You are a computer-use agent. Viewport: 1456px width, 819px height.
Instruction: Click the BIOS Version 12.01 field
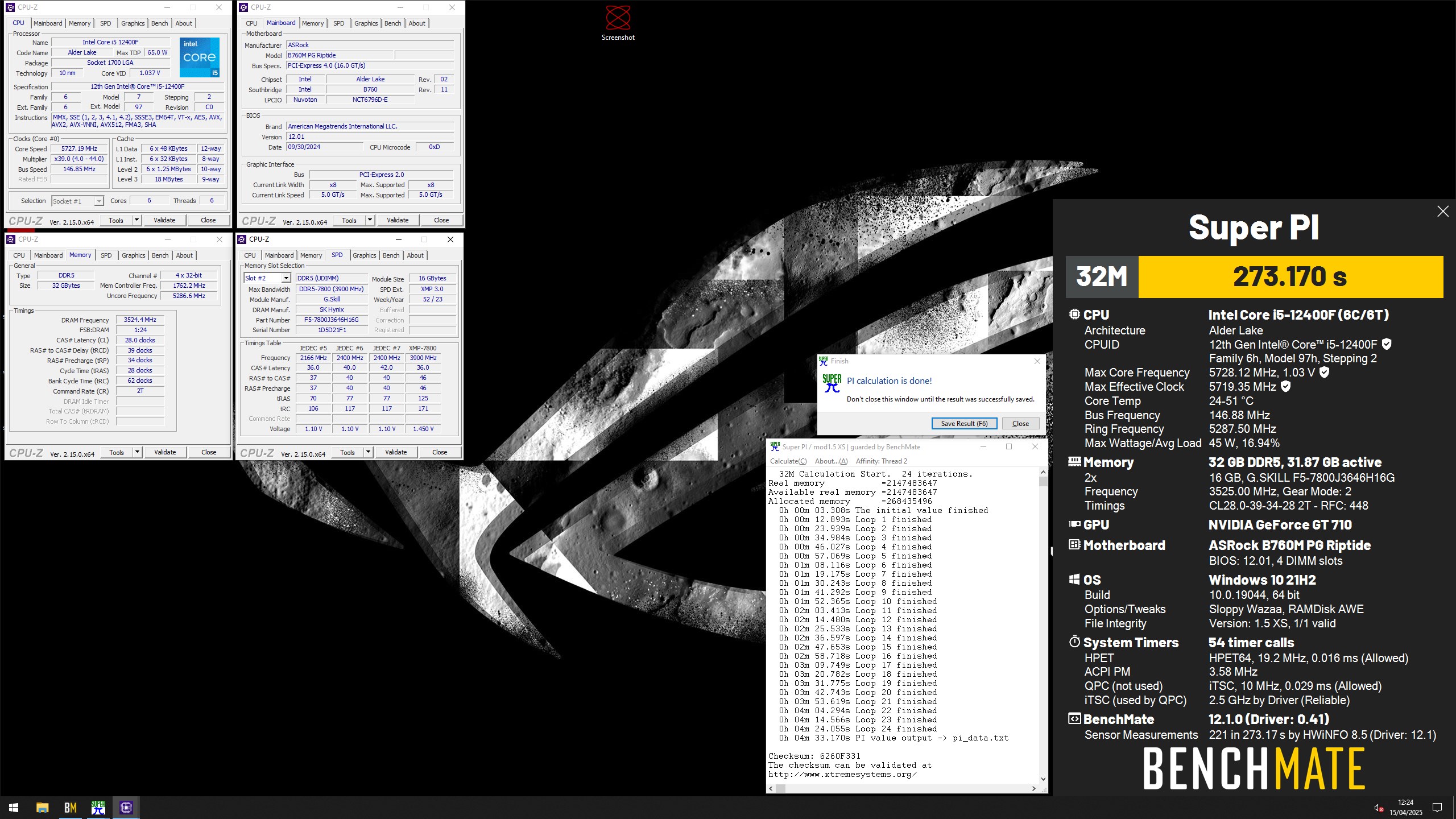pyautogui.click(x=370, y=137)
